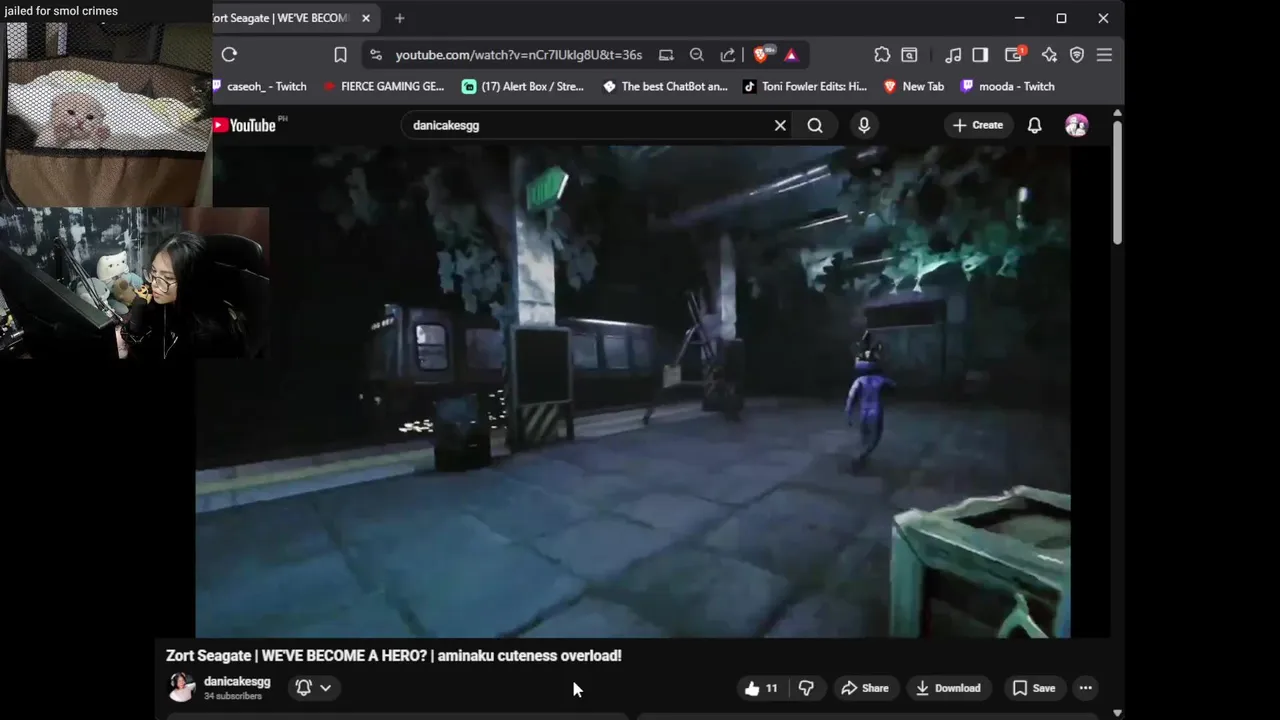Open FIERCE GAMING GE... bookmark
The image size is (1280, 720).
tap(384, 87)
